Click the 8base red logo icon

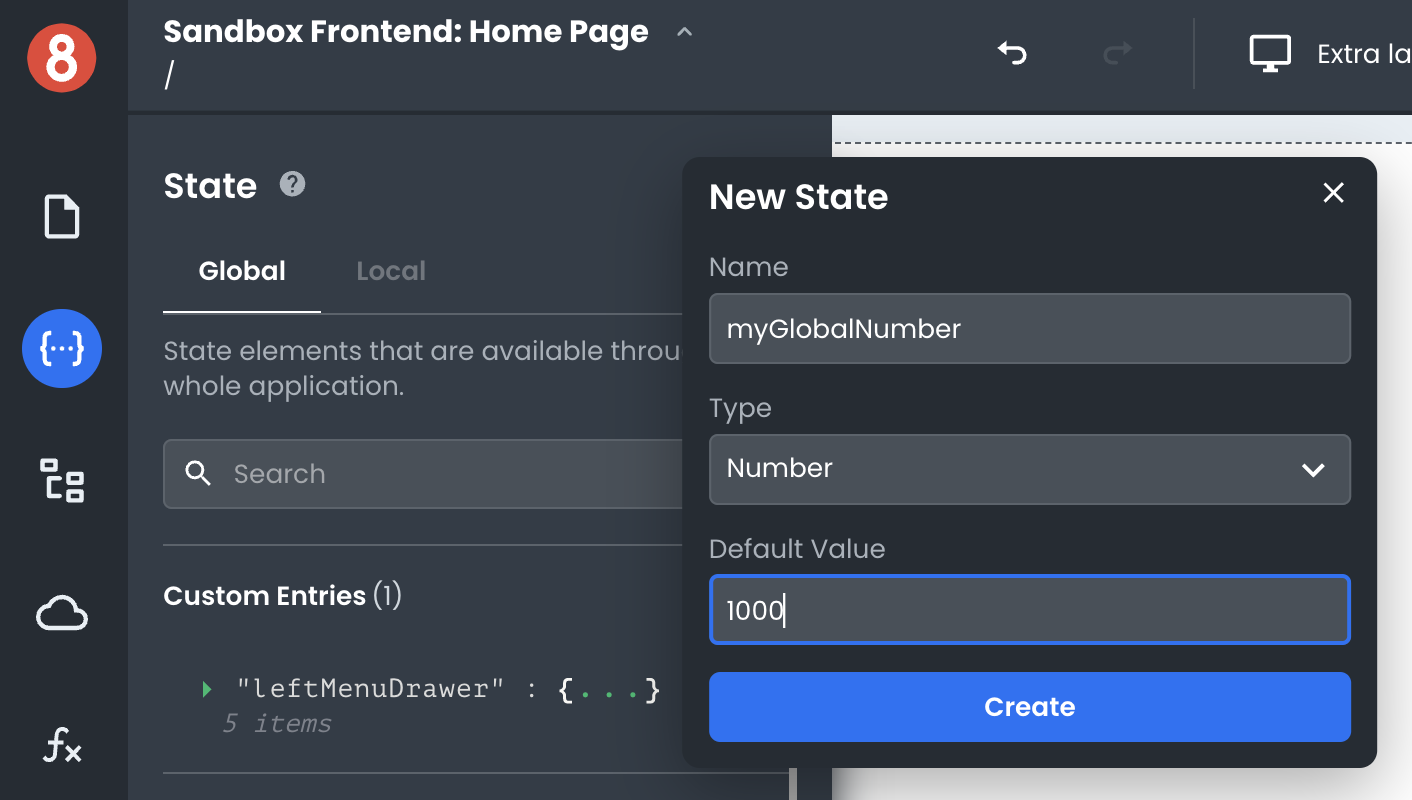[62, 58]
